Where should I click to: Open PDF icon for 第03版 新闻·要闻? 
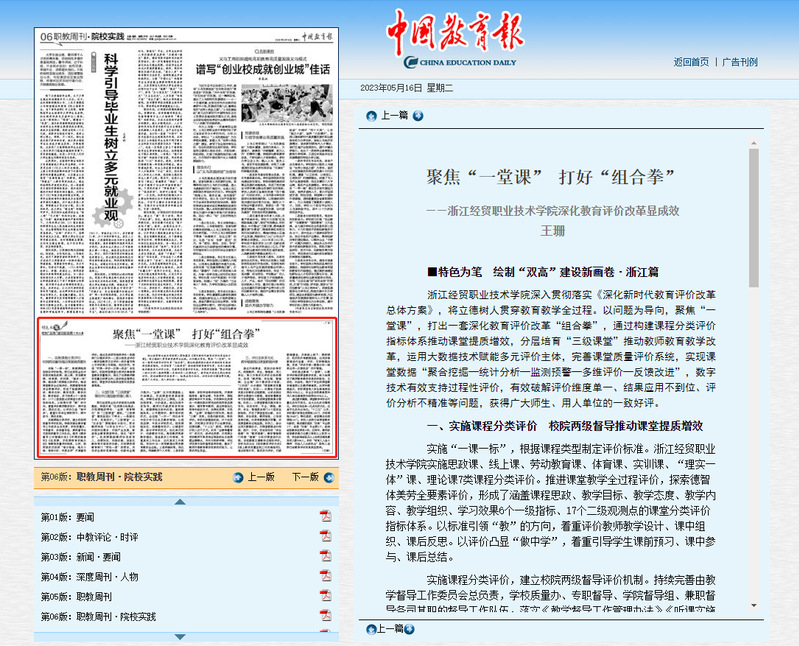click(325, 556)
